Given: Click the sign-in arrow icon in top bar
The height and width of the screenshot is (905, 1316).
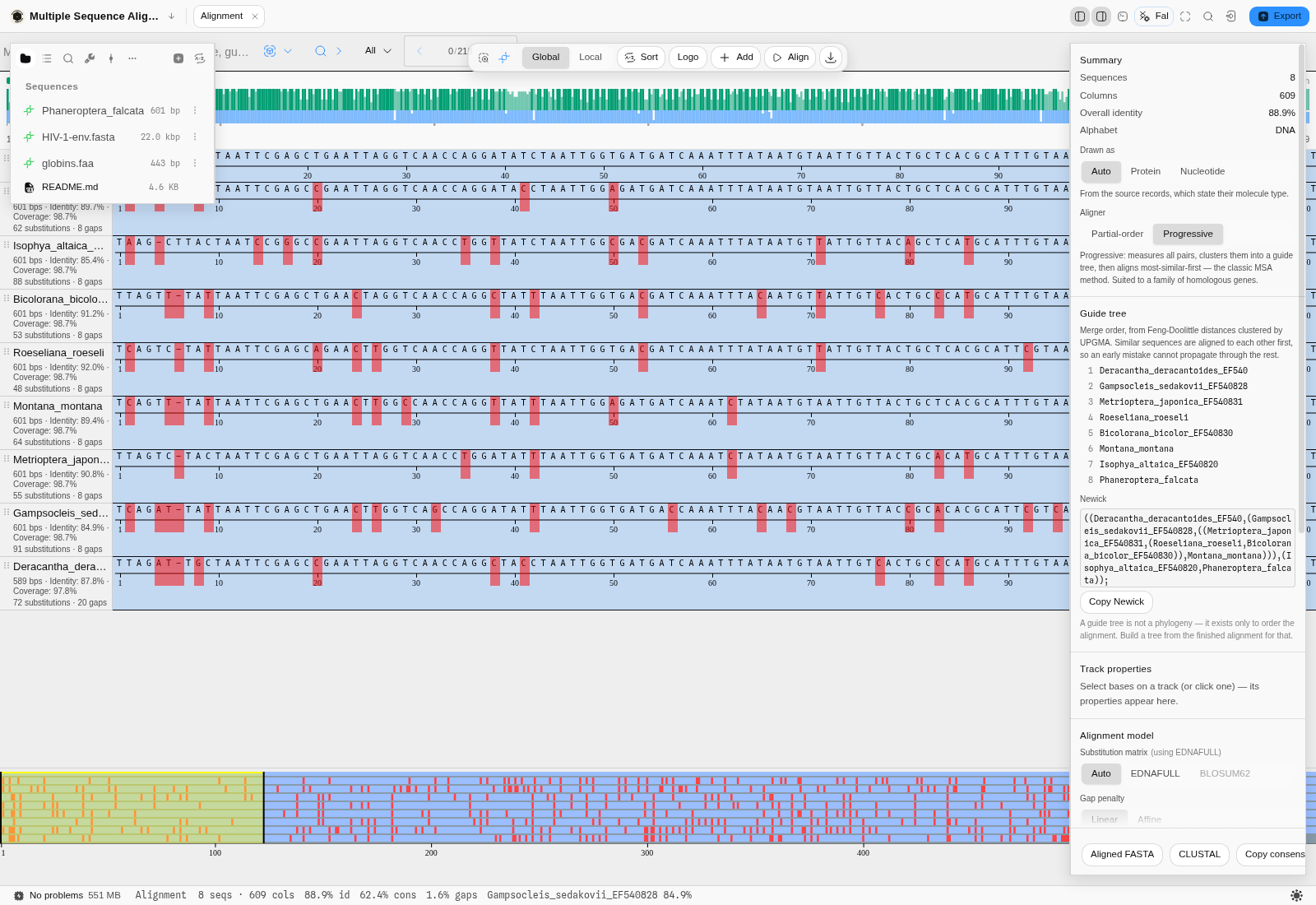Looking at the screenshot, I should (1231, 16).
